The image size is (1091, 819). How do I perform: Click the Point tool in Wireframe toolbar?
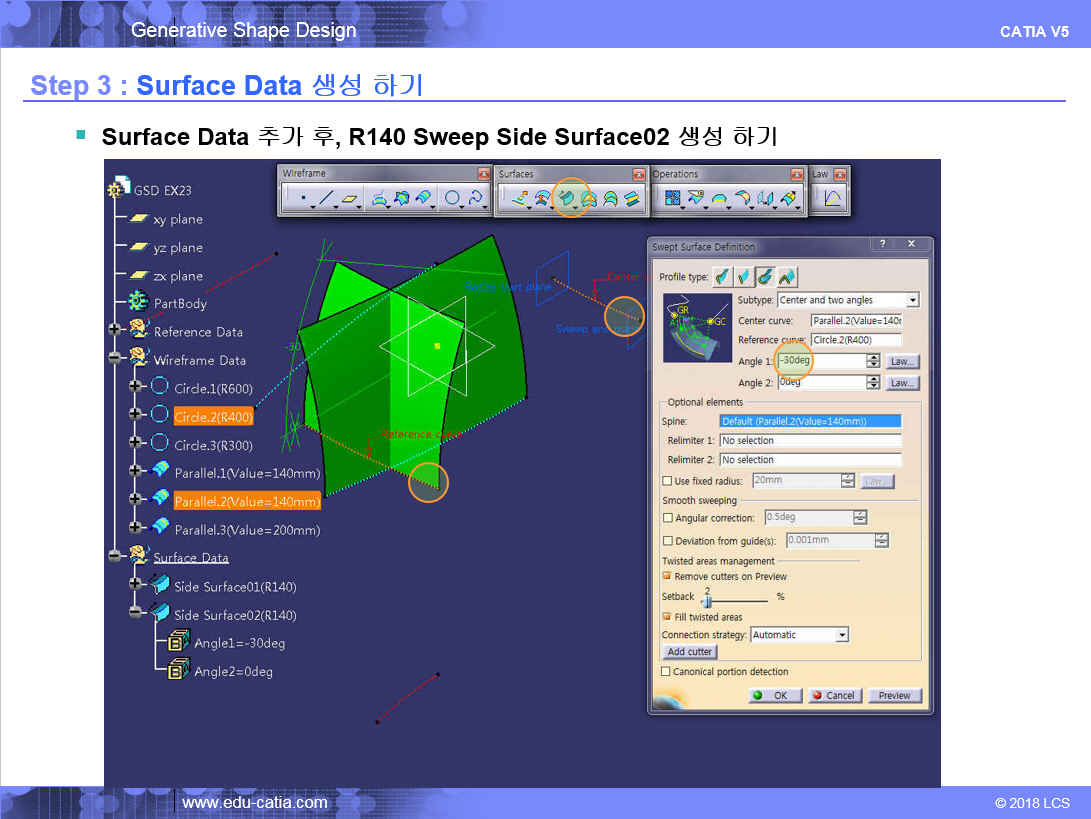(301, 199)
